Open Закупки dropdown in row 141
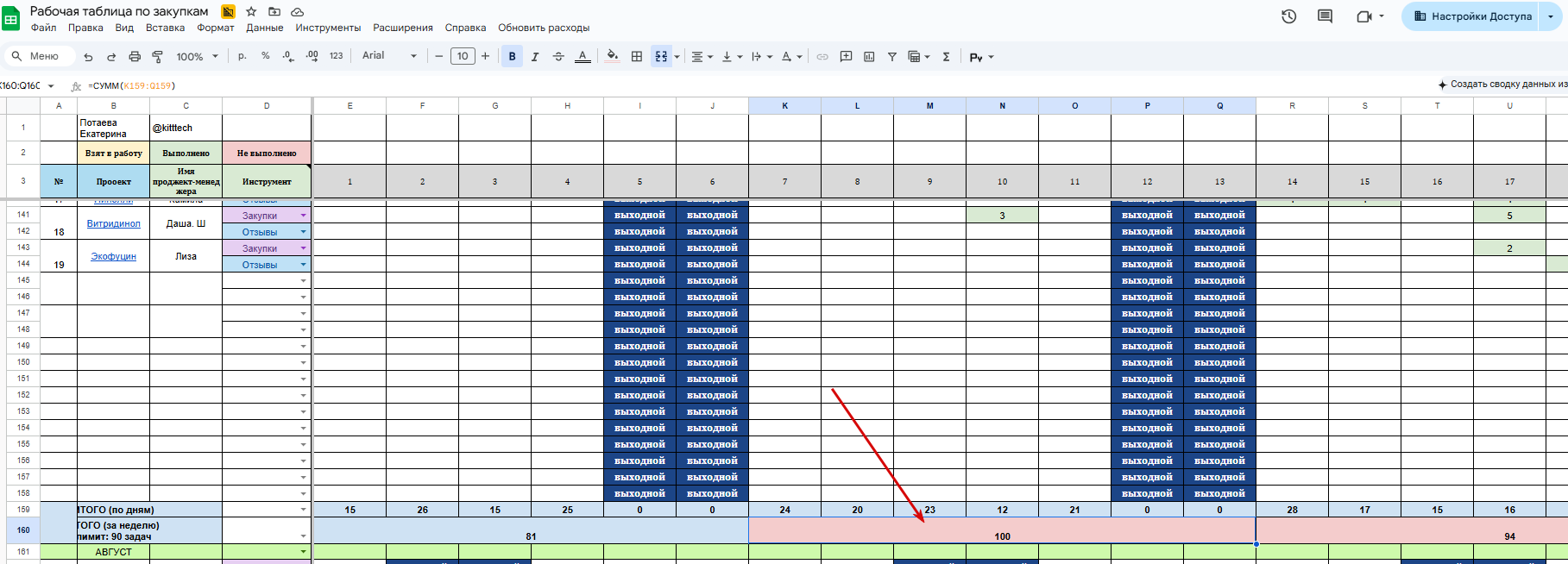 303,216
